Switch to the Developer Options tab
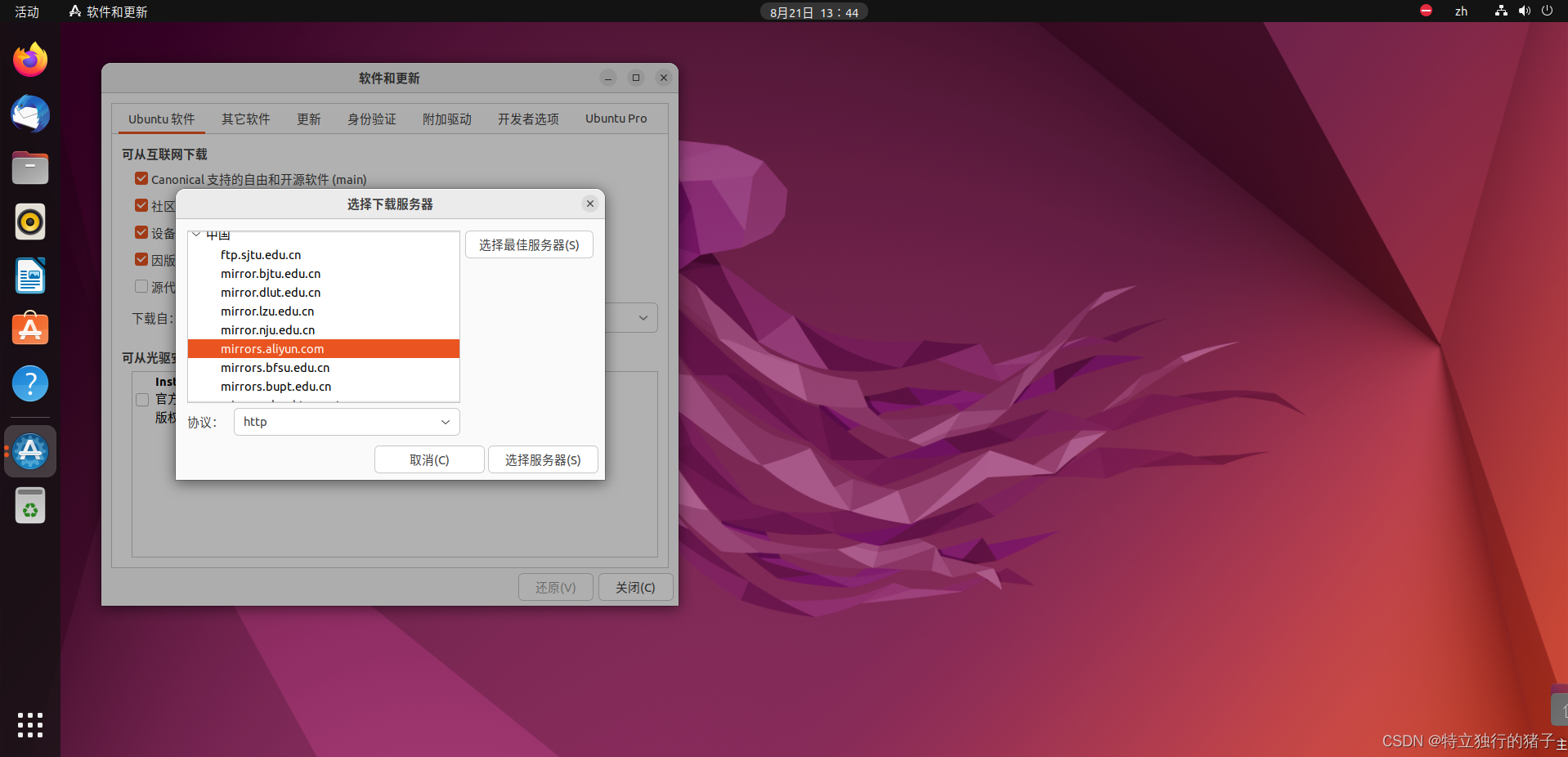The image size is (1568, 757). (528, 119)
